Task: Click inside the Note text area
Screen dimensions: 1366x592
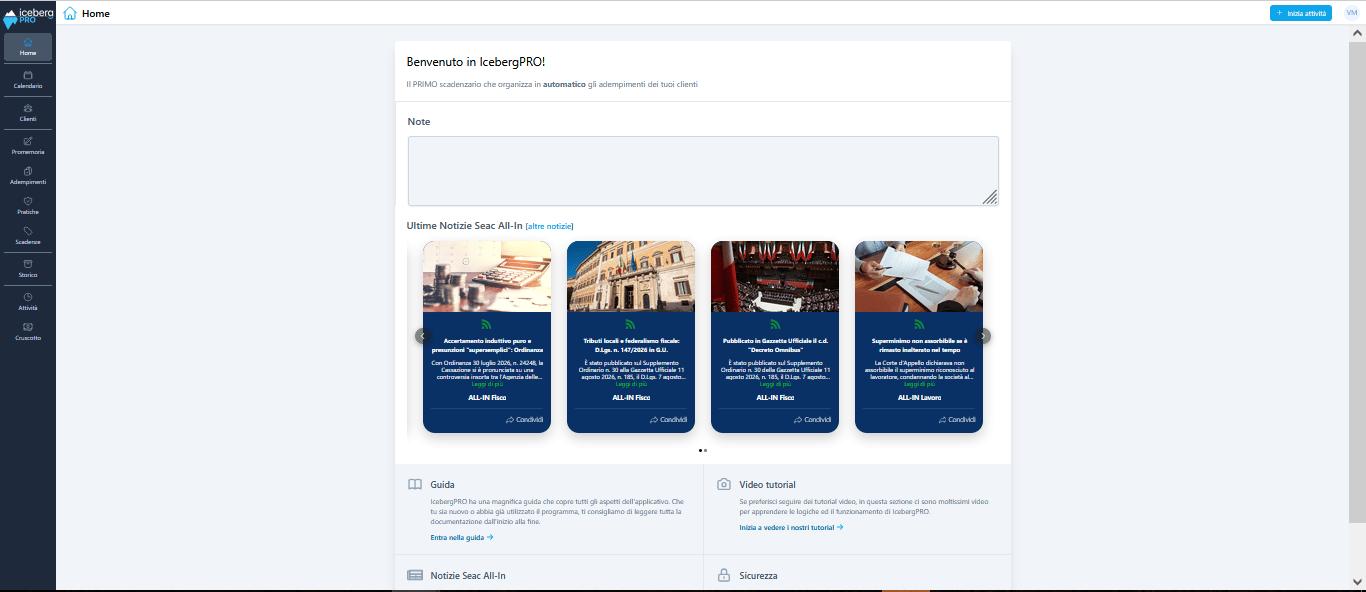Action: coord(703,171)
